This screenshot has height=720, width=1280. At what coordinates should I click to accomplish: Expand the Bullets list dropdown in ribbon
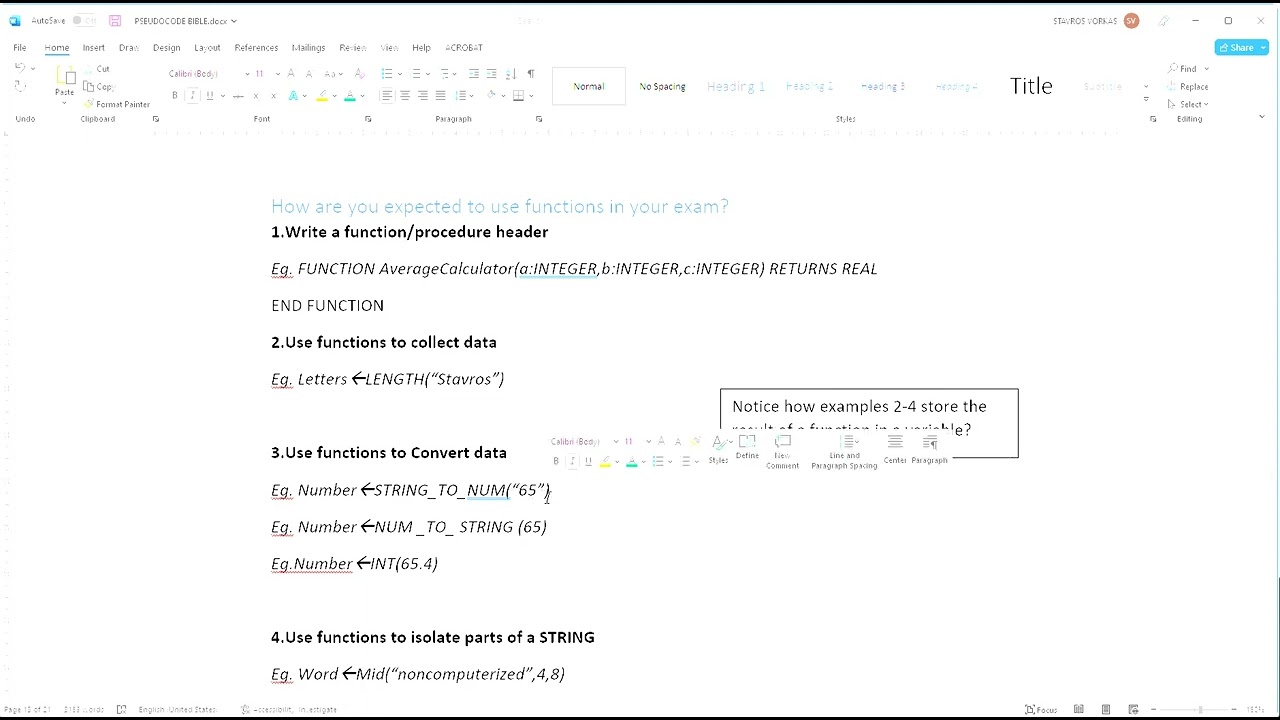(399, 74)
